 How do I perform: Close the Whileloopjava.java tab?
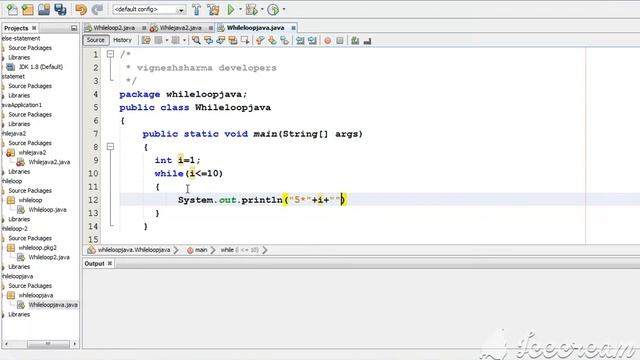click(x=293, y=28)
